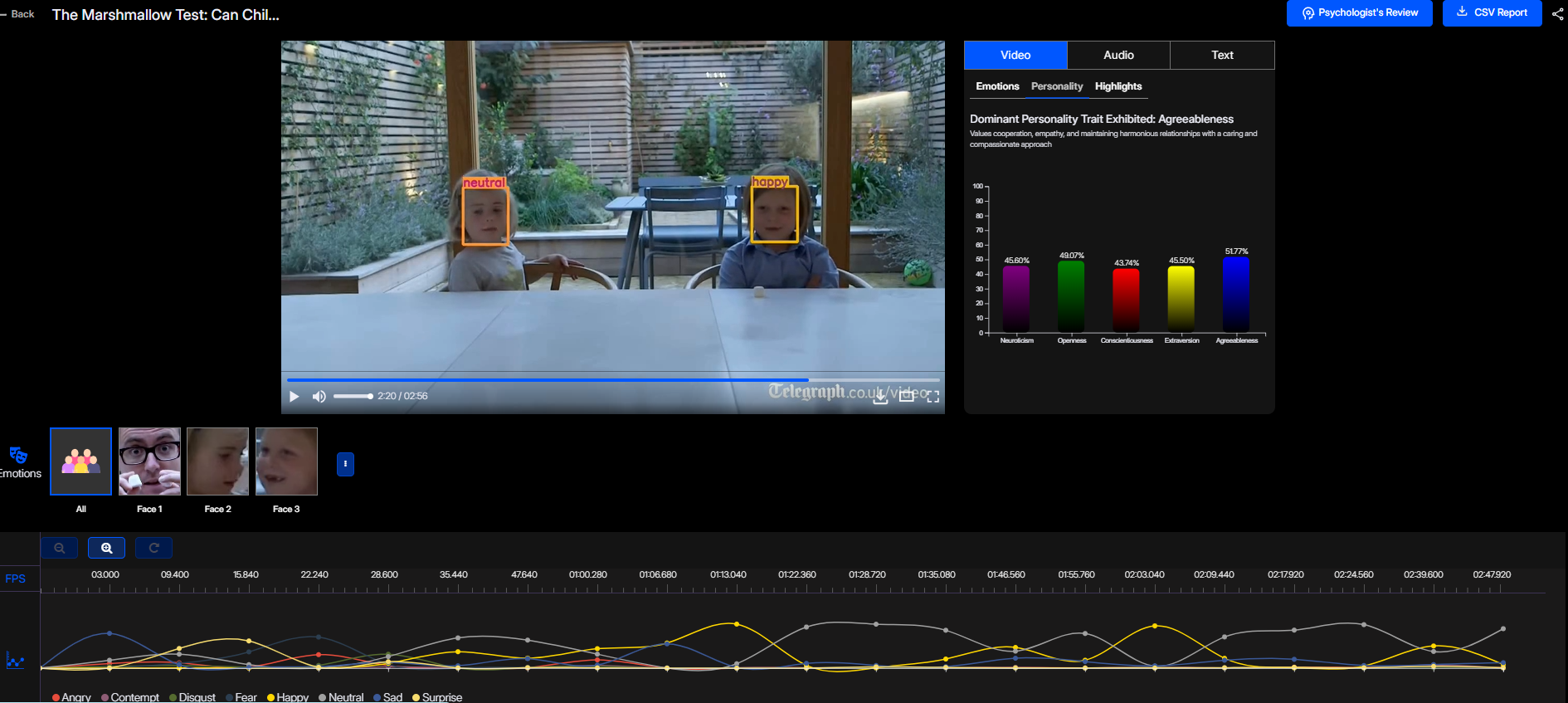Enter fullscreen mode on the video
Viewport: 1568px width, 703px height.
(x=933, y=397)
